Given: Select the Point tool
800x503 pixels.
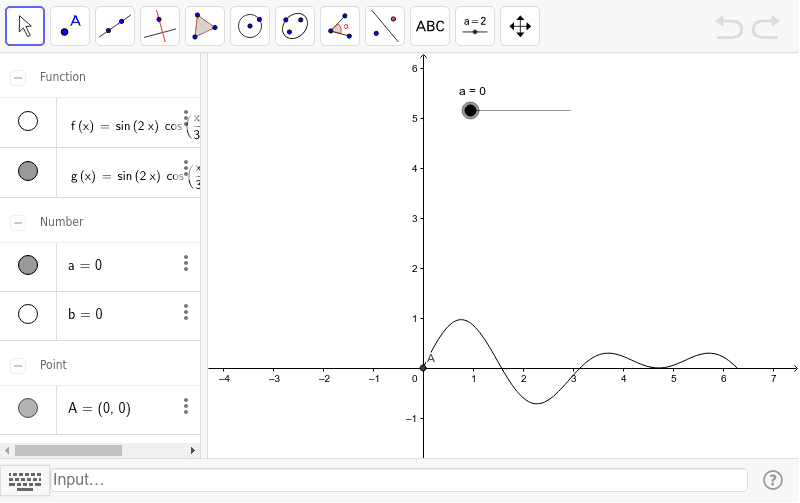Looking at the screenshot, I should click(x=70, y=26).
